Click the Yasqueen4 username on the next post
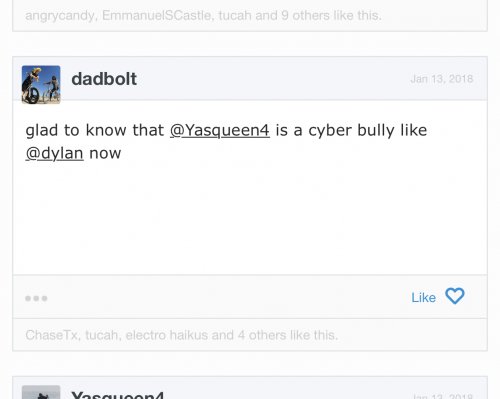The height and width of the screenshot is (399, 500). click(117, 395)
